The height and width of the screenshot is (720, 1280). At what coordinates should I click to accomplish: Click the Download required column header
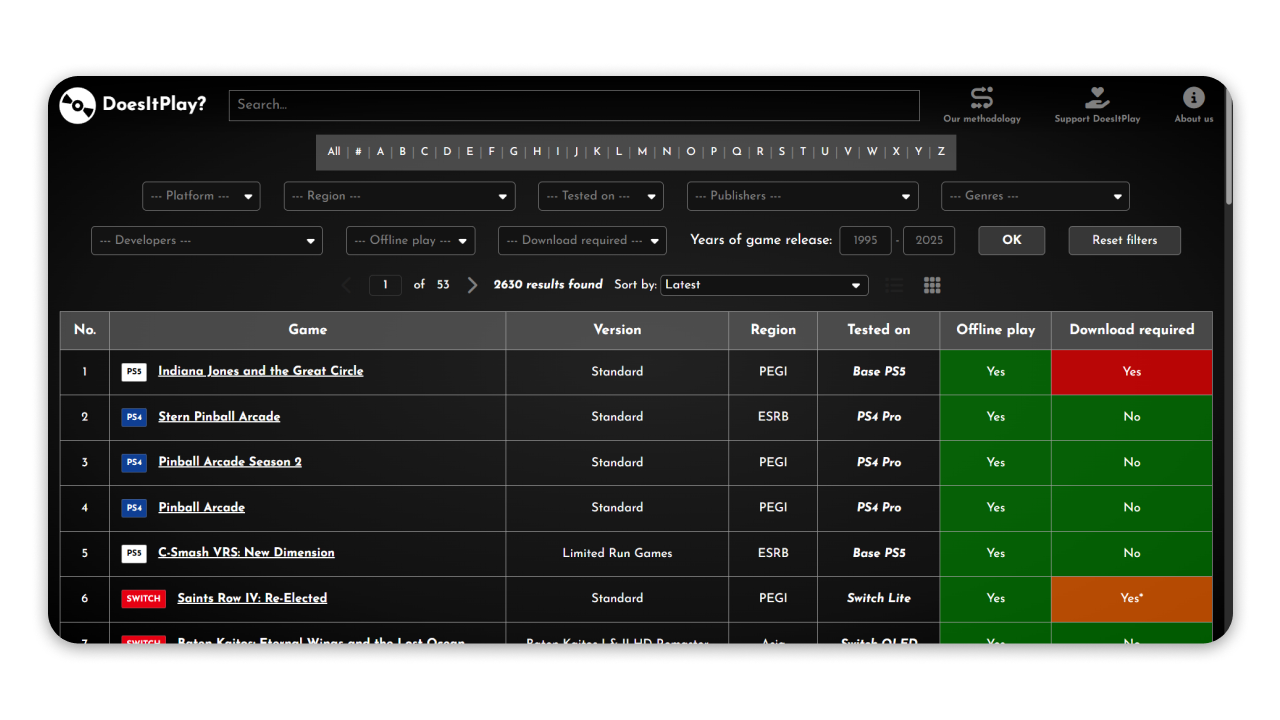click(x=1132, y=330)
